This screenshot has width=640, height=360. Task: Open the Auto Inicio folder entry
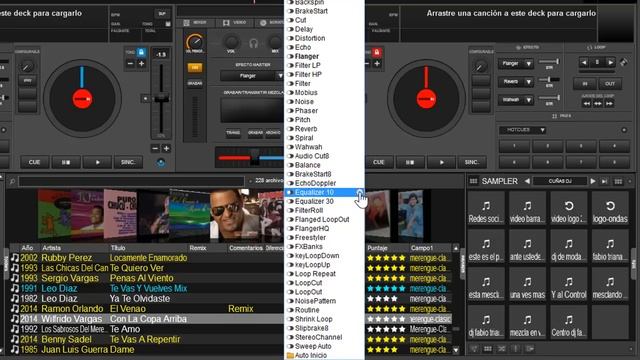[x=310, y=356]
